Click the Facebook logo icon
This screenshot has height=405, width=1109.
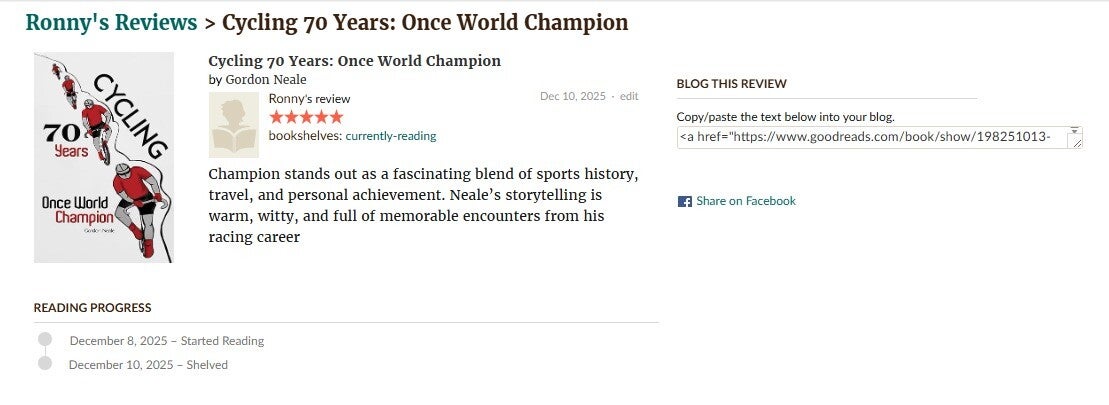[685, 201]
